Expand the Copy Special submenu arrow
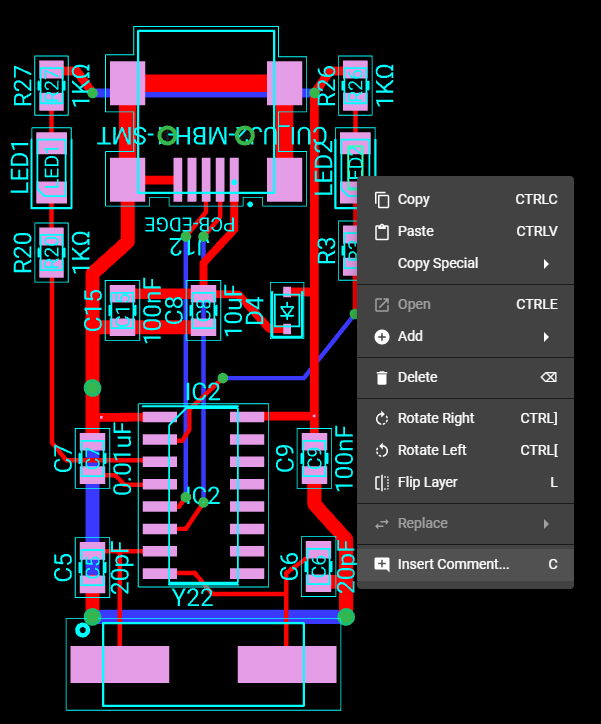601x724 pixels. (x=546, y=263)
